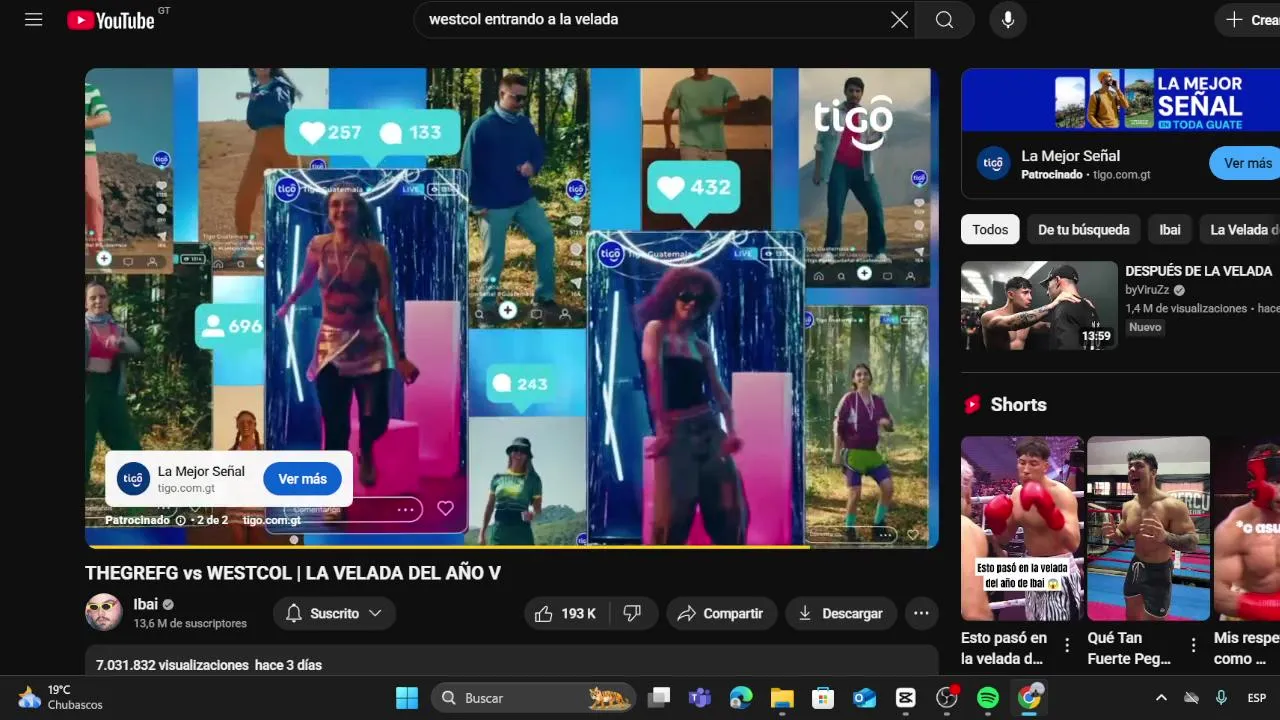Open DESPUÉS DE LA VELADA video thumbnail
This screenshot has height=720, width=1280.
pyautogui.click(x=1039, y=305)
